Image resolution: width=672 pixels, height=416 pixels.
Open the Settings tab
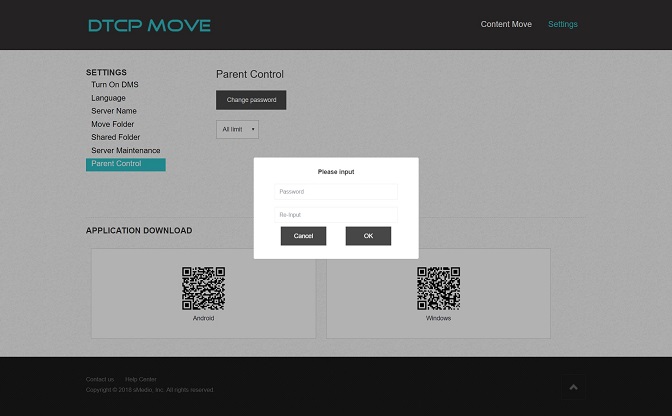coord(562,24)
